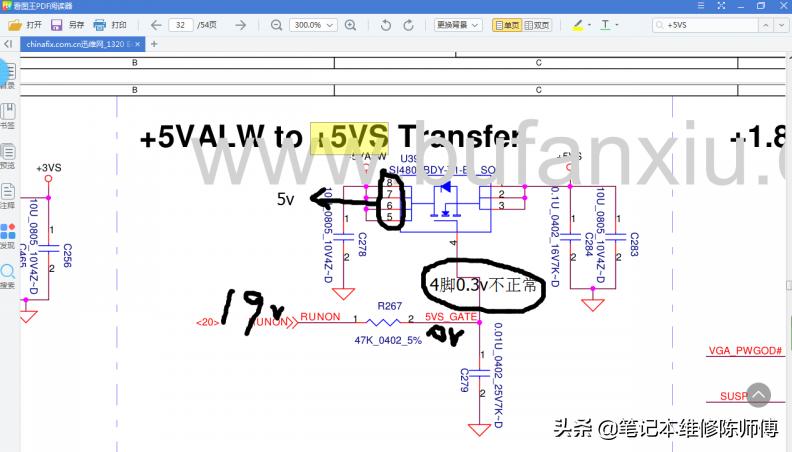Image resolution: width=792 pixels, height=452 pixels.
Task: Click the highlighted 5VS text in title
Action: click(349, 137)
